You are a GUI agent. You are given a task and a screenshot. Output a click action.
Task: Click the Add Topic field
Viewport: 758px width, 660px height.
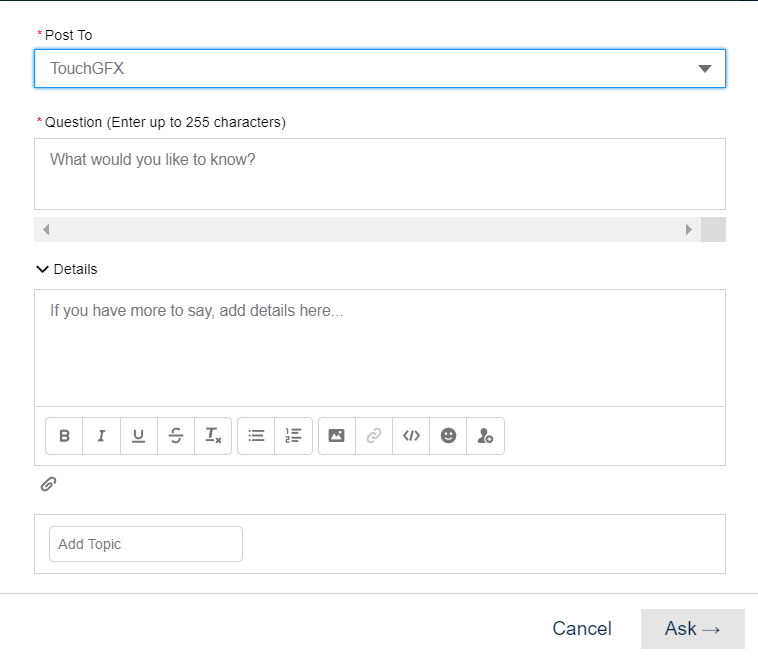(146, 544)
